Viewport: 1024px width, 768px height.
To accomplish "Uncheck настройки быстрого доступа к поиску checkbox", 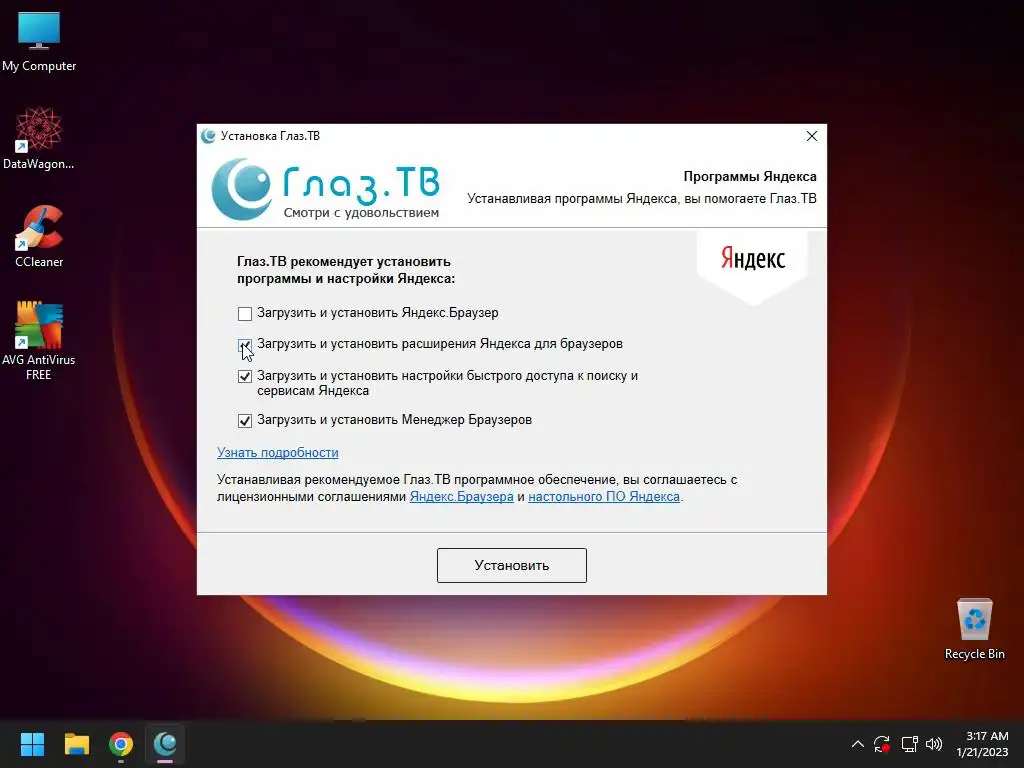I will tap(245, 377).
